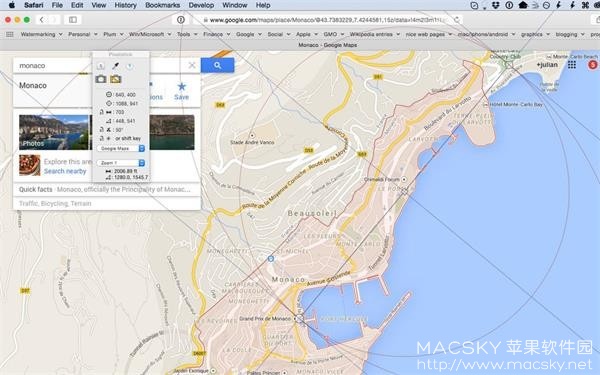
Task: Click the Grand Prix de Monaco marker
Action: click(x=295, y=318)
